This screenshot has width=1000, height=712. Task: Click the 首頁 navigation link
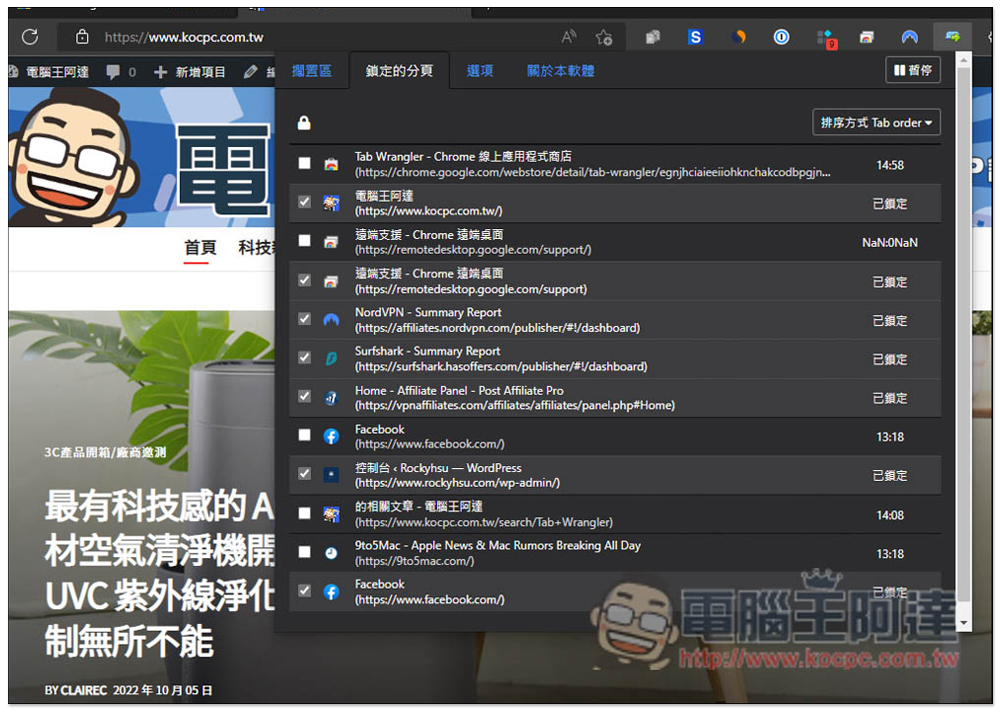(x=200, y=248)
